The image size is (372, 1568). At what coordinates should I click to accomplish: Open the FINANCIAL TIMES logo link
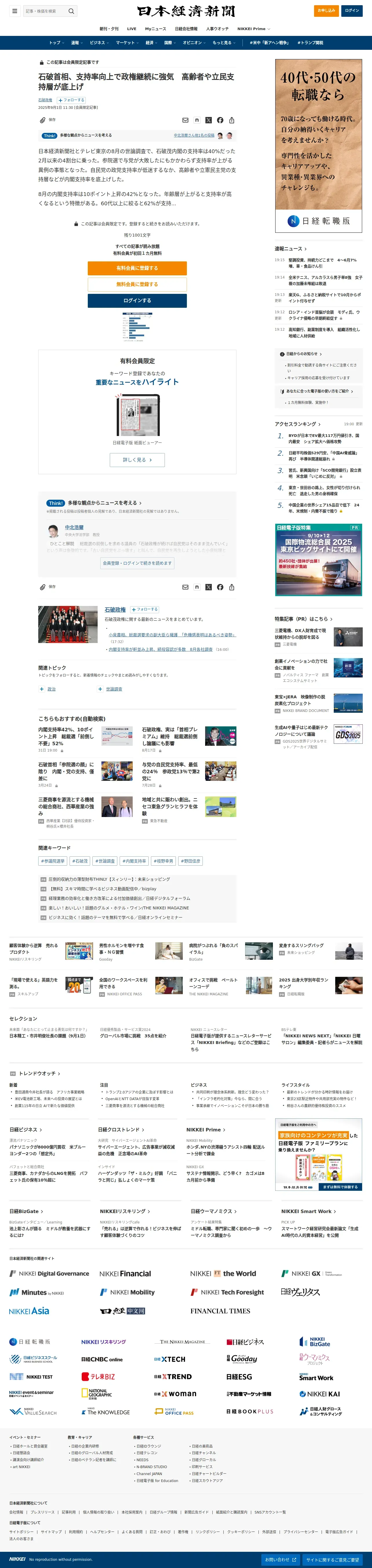(x=220, y=1311)
